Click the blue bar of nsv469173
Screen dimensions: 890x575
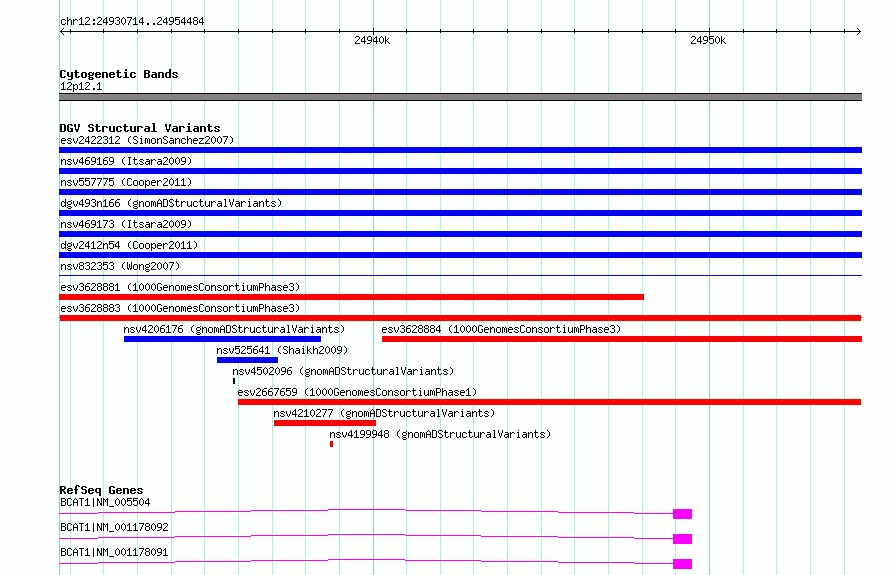[x=460, y=234]
